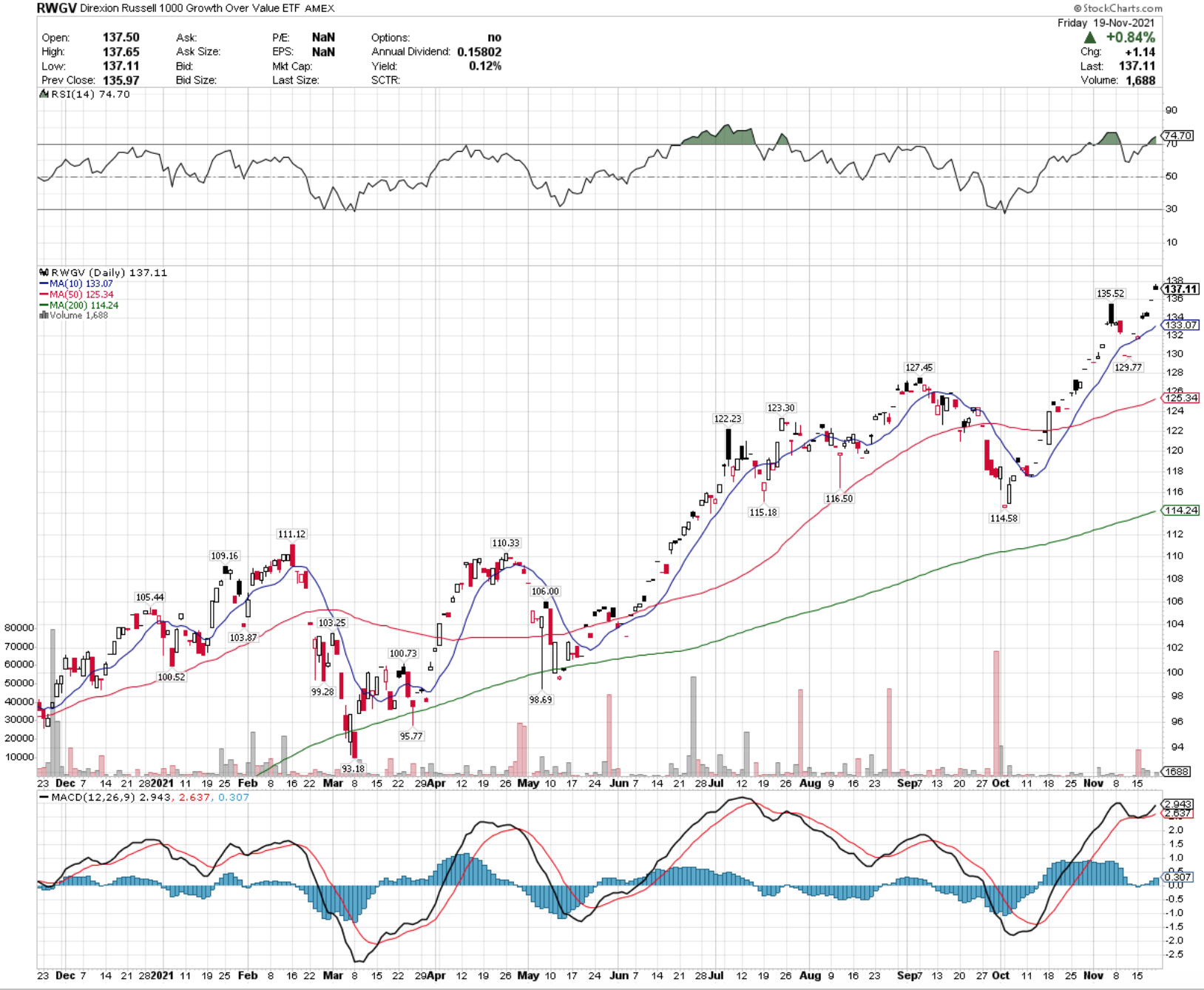The height and width of the screenshot is (990, 1204).
Task: Click the 99.28 price annotation
Action: pos(322,692)
